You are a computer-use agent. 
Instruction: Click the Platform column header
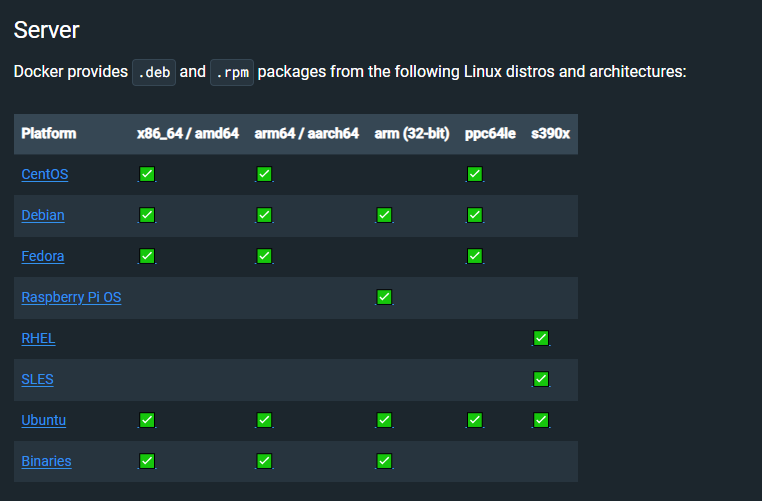[49, 134]
